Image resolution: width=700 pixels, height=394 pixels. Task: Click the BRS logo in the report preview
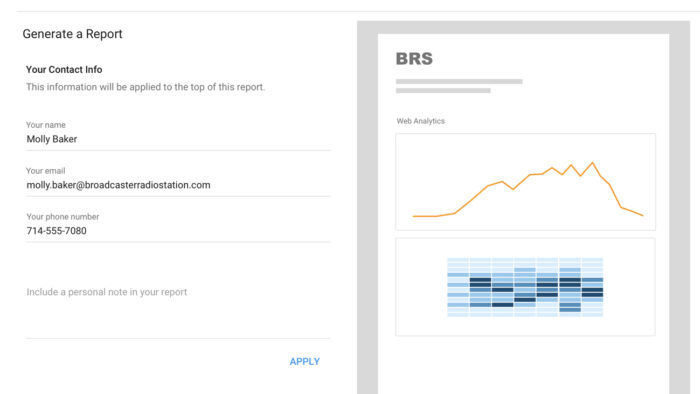(x=414, y=58)
